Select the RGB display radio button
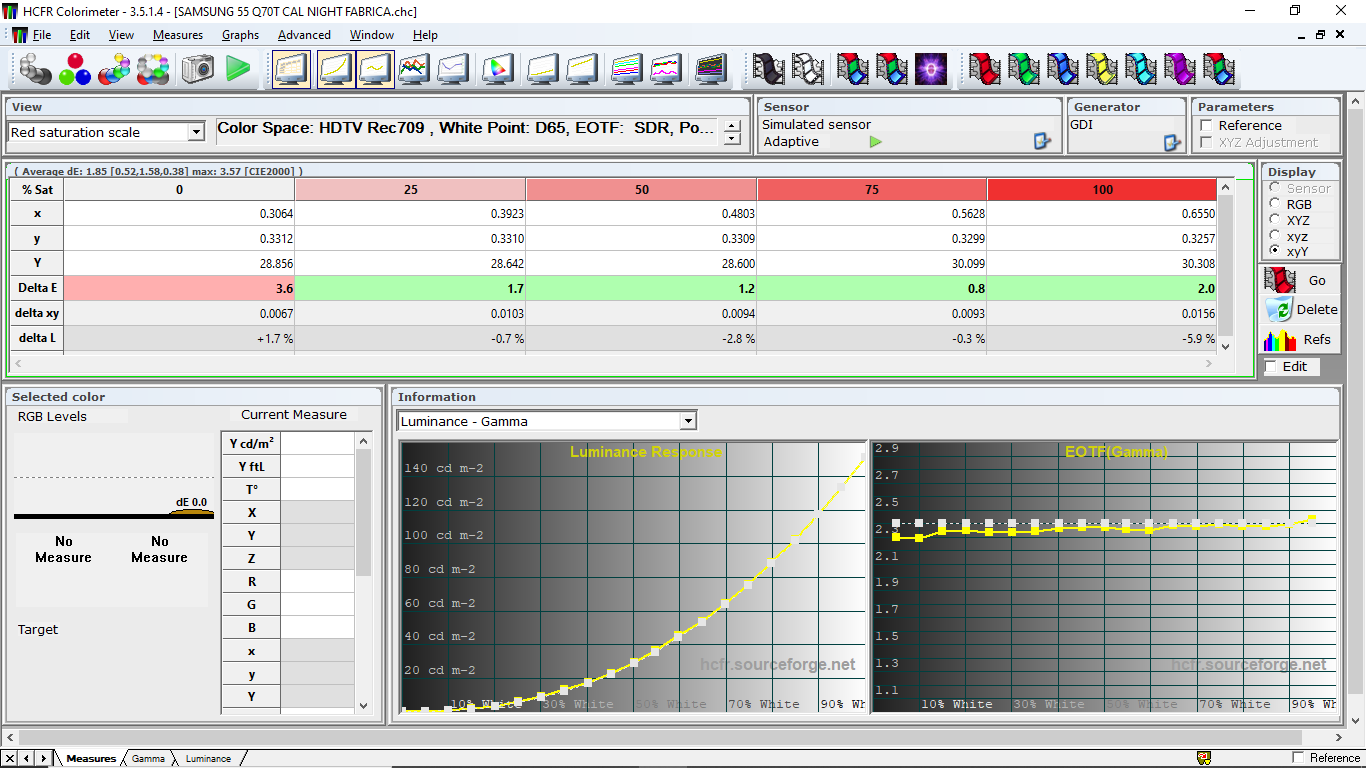The height and width of the screenshot is (768, 1366). click(x=1275, y=204)
